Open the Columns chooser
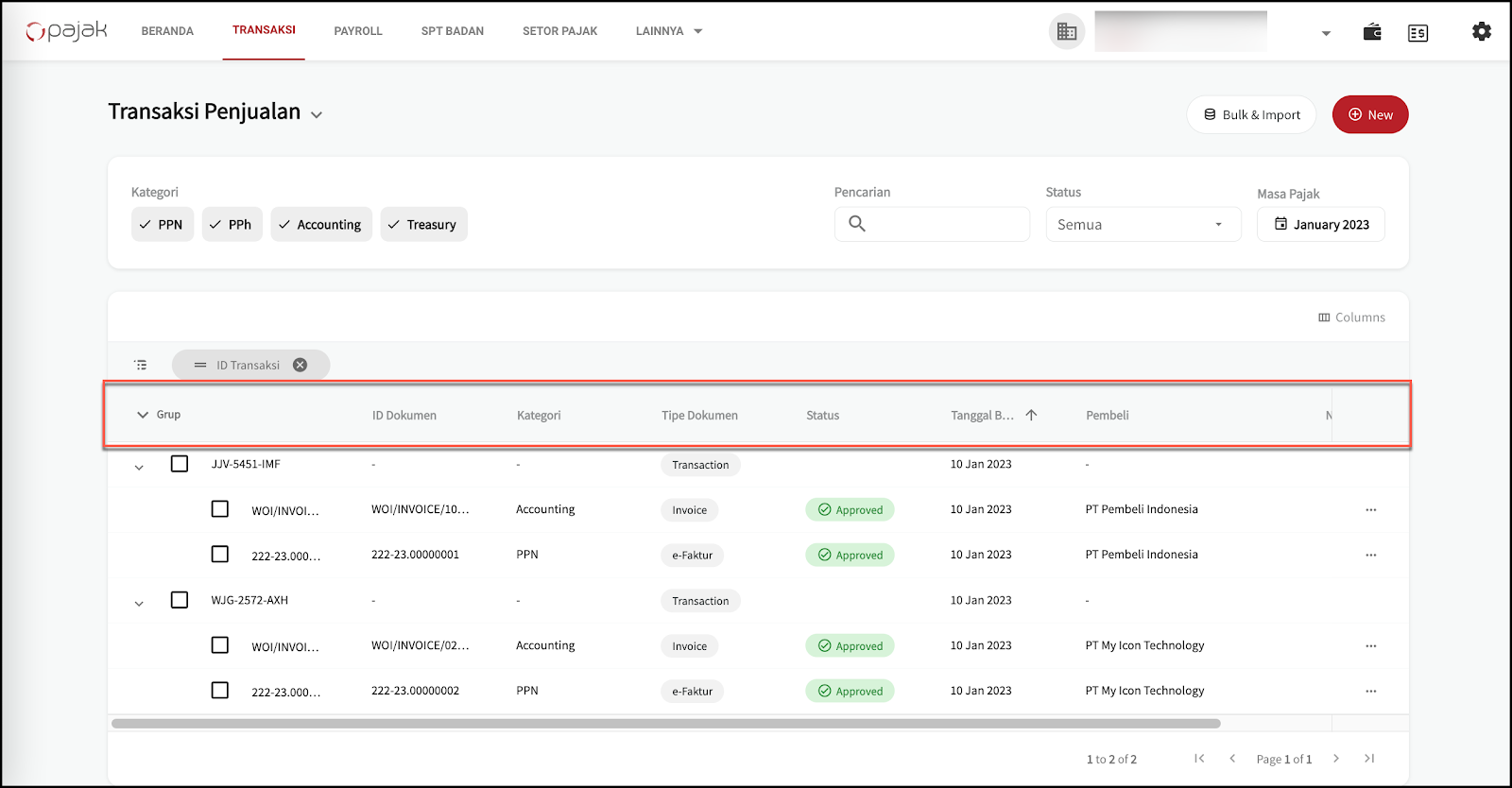Viewport: 1512px width, 788px height. [x=1351, y=317]
